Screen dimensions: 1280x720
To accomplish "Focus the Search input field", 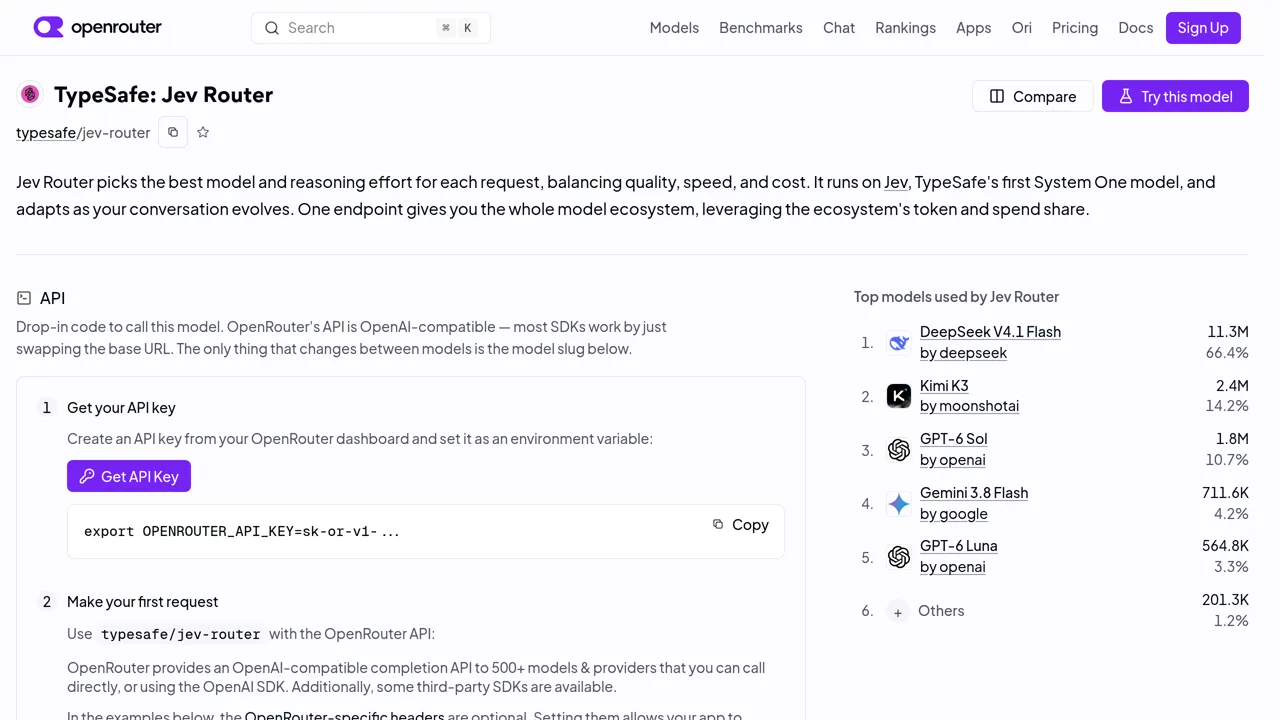I will (371, 28).
